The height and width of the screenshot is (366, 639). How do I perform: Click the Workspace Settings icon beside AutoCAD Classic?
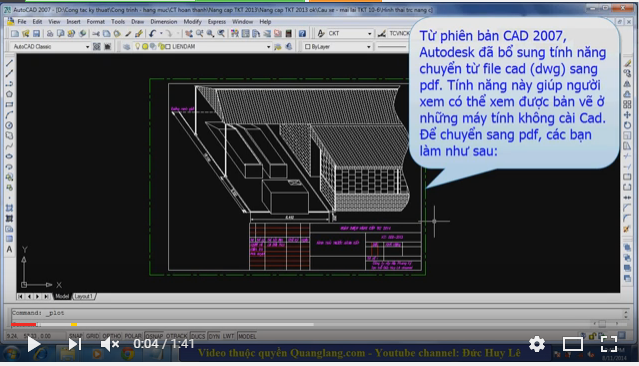point(97,46)
